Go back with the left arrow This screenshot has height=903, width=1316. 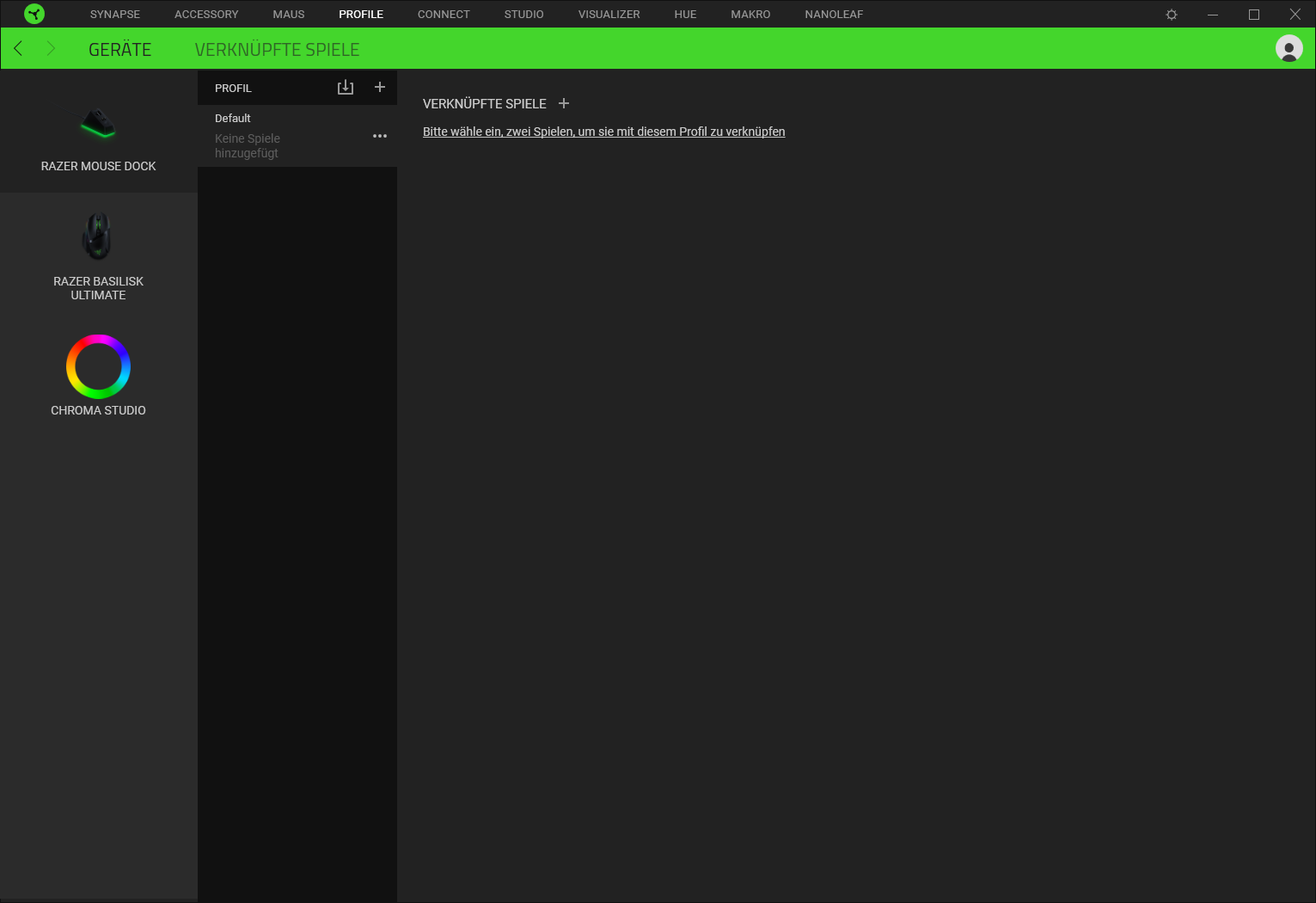(x=18, y=48)
